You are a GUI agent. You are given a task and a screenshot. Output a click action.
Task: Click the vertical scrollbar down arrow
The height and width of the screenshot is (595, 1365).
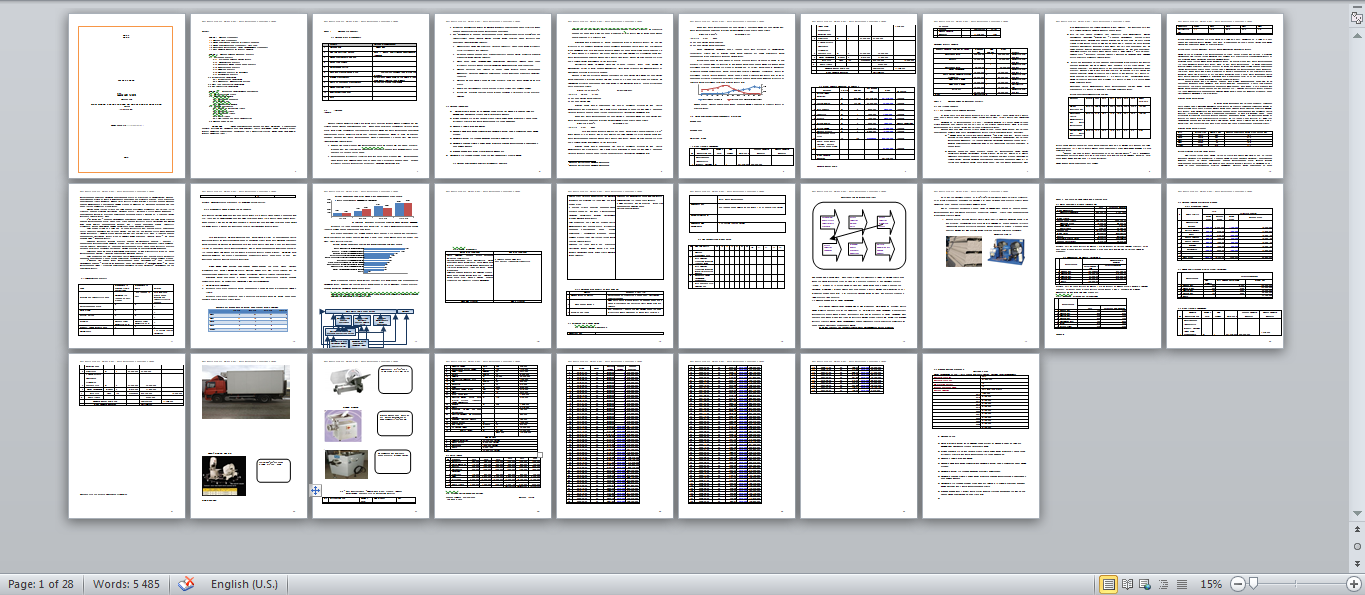click(1357, 514)
